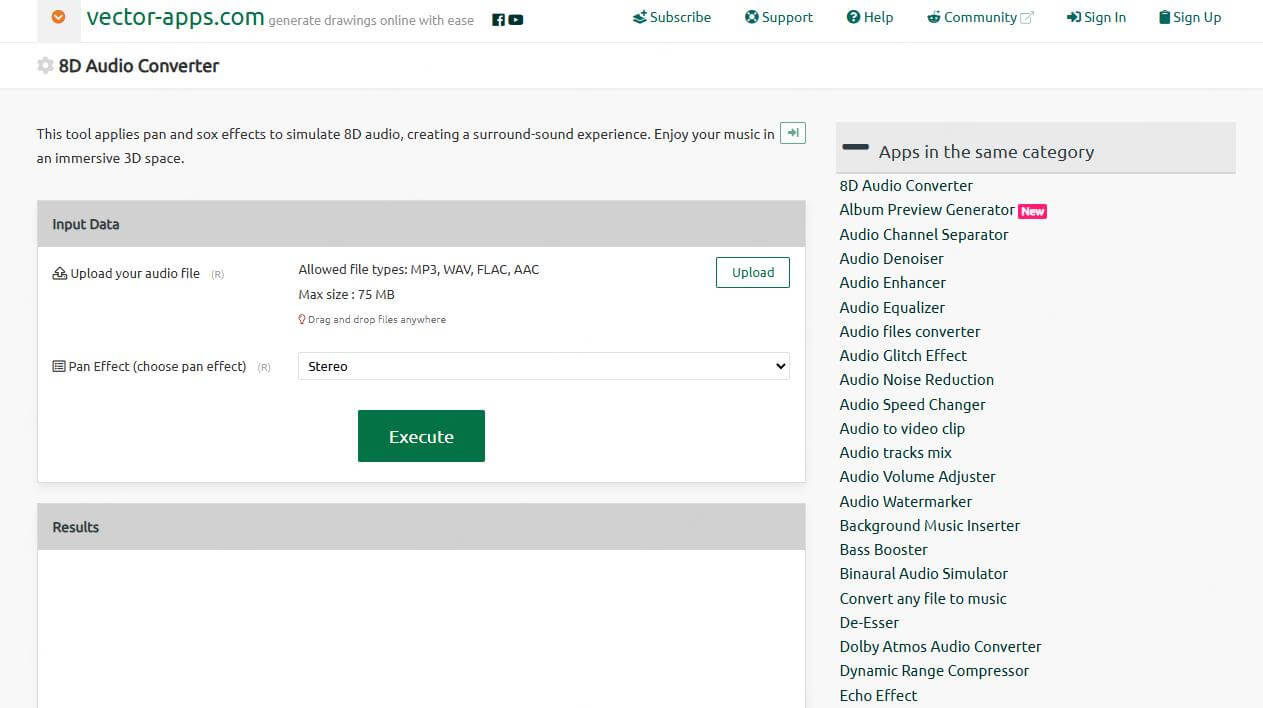
Task: Click the sidebar collapse arrow icon
Action: (792, 133)
